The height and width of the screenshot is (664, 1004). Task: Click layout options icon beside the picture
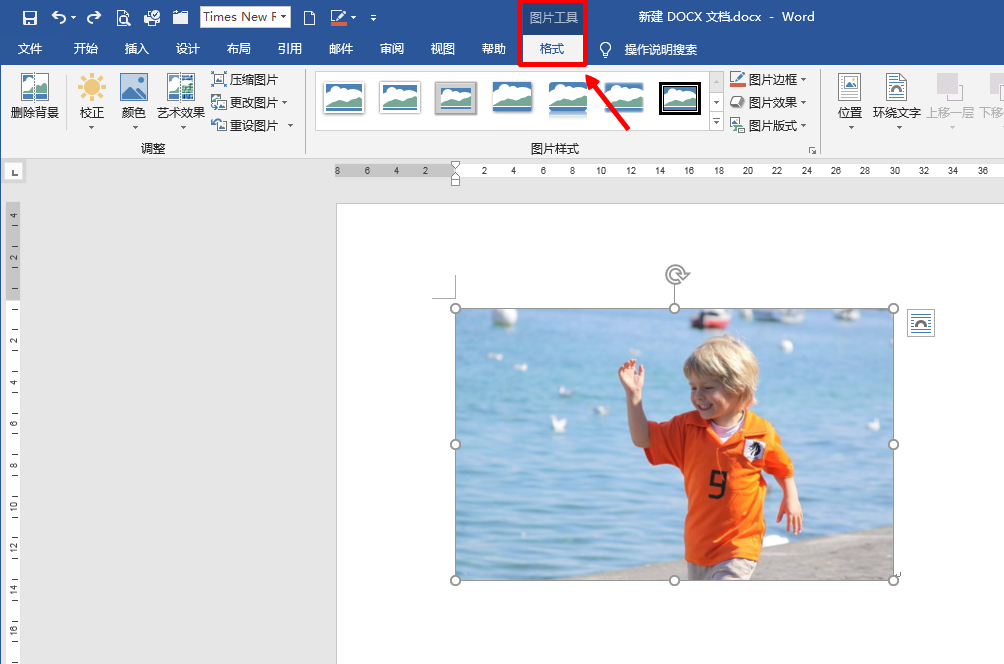(921, 323)
